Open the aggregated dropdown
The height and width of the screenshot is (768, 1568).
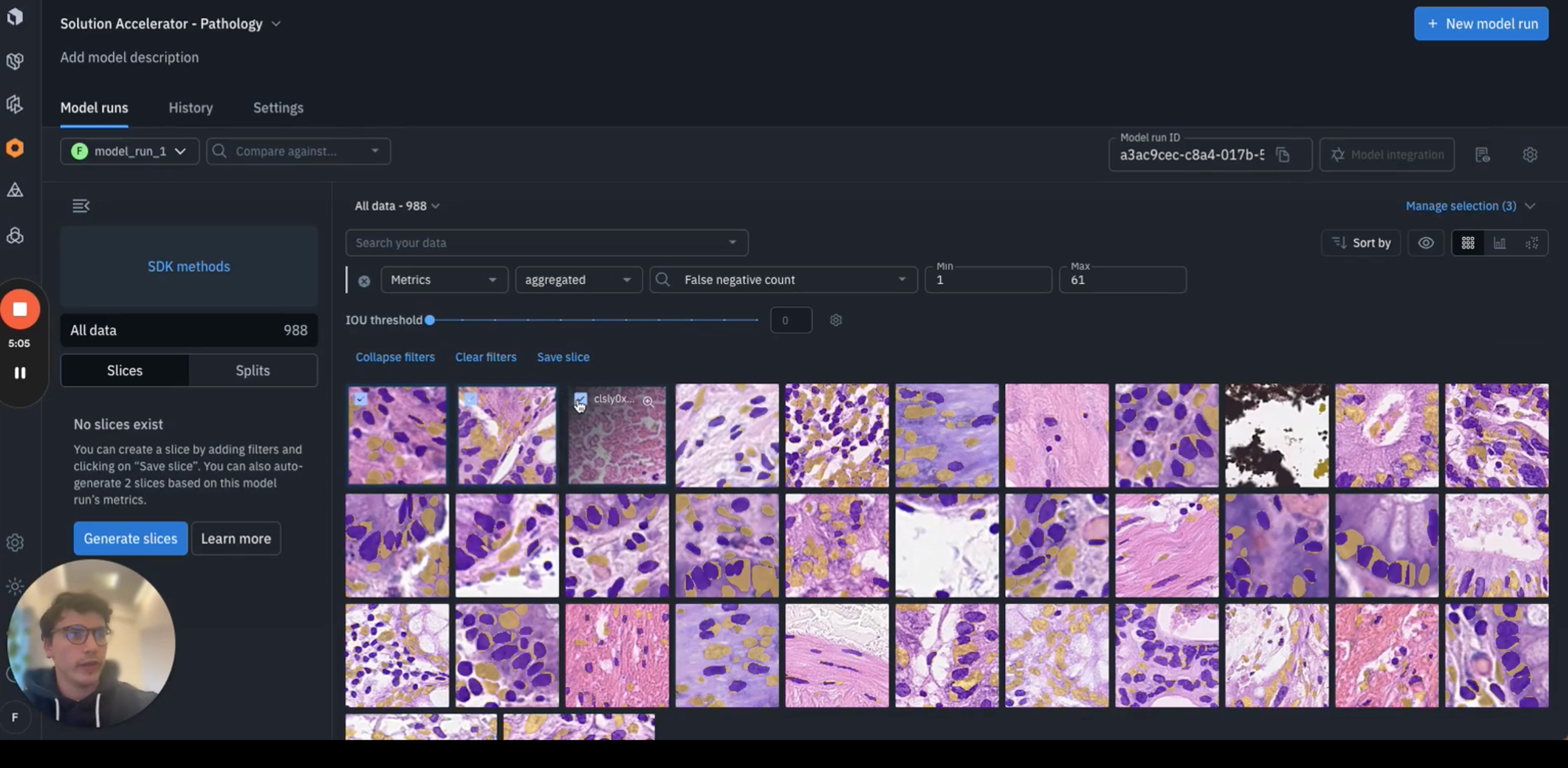[x=579, y=280]
